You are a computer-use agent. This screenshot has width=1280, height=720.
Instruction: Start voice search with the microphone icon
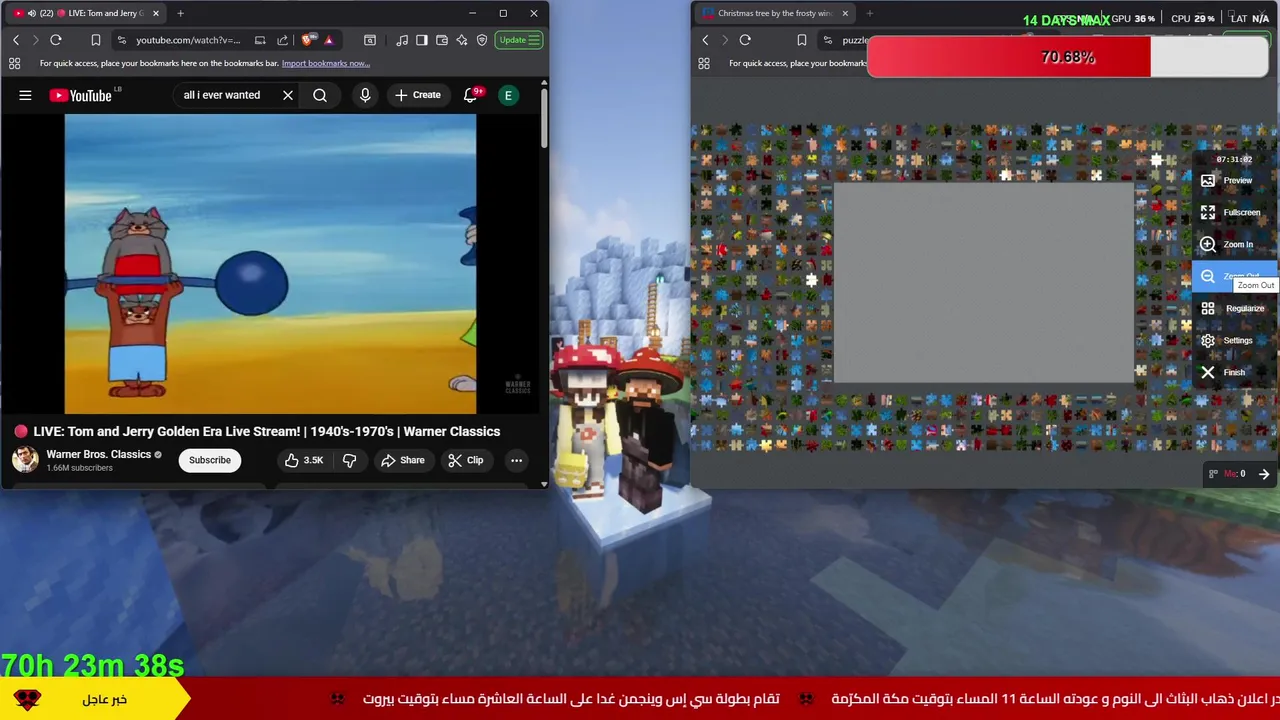tap(365, 95)
